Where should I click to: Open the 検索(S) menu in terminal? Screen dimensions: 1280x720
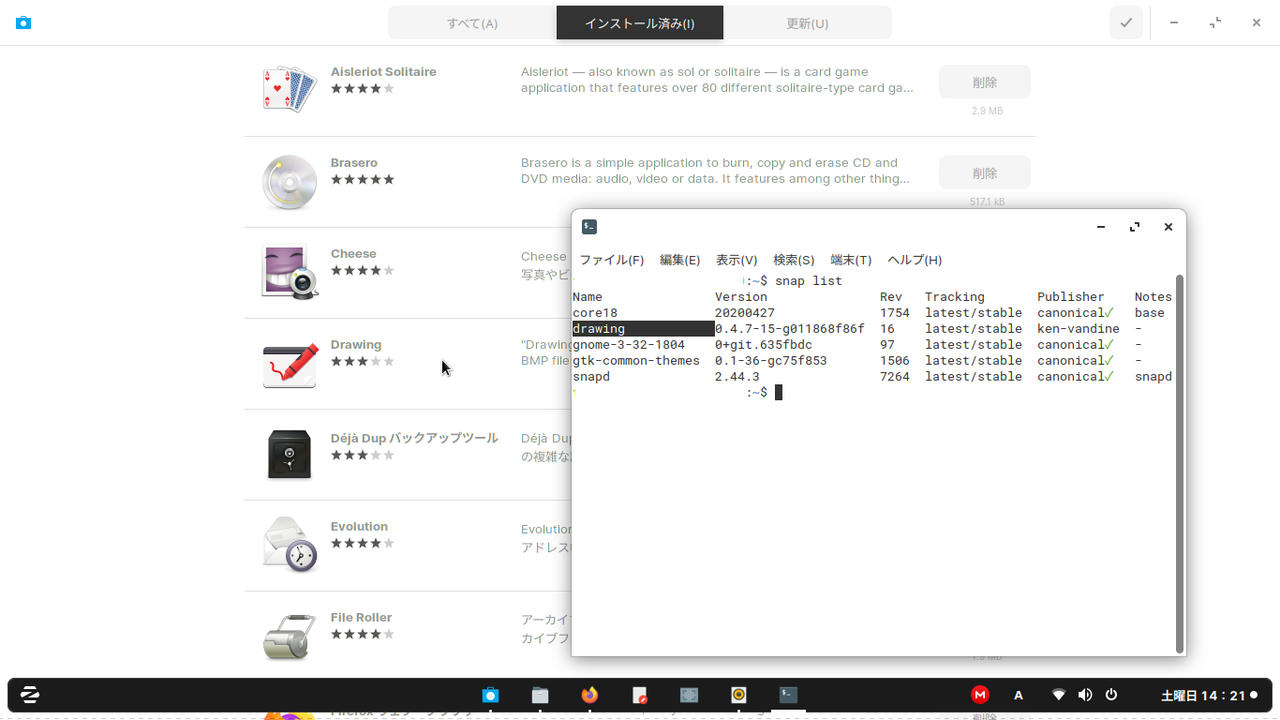click(794, 260)
